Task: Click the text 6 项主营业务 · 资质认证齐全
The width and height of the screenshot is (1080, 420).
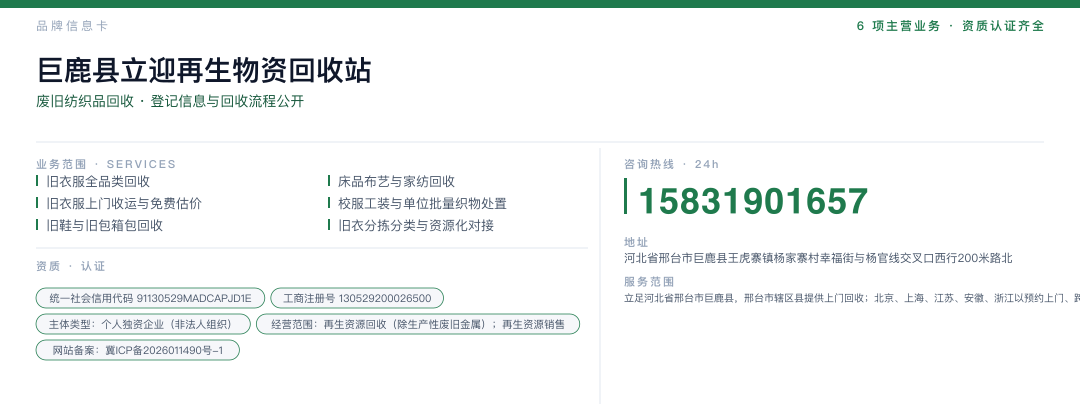Action: click(951, 26)
